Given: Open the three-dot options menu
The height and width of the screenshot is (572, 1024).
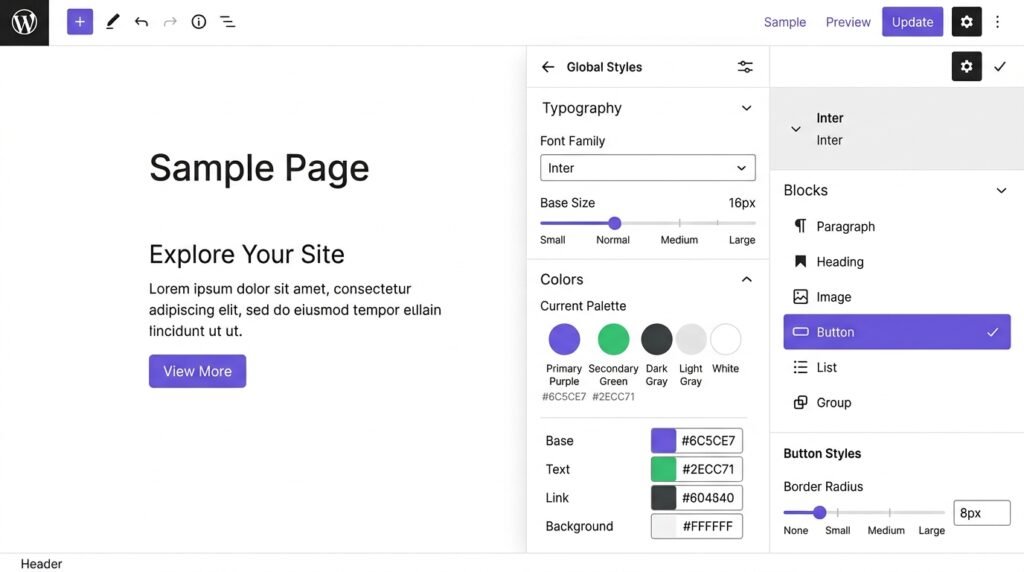Looking at the screenshot, I should pyautogui.click(x=997, y=22).
